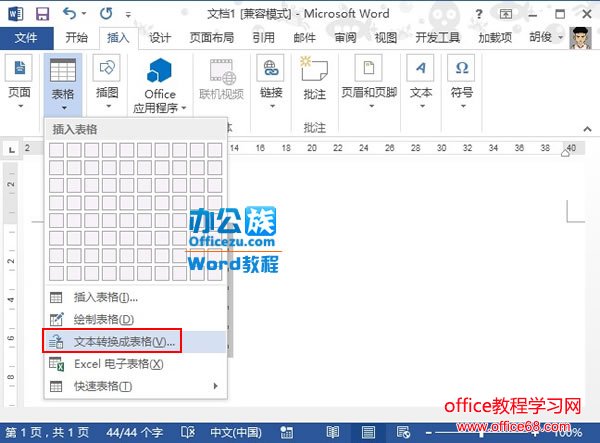Expand 快速表格(T) submenu
This screenshot has width=600, height=443.
pos(136,386)
